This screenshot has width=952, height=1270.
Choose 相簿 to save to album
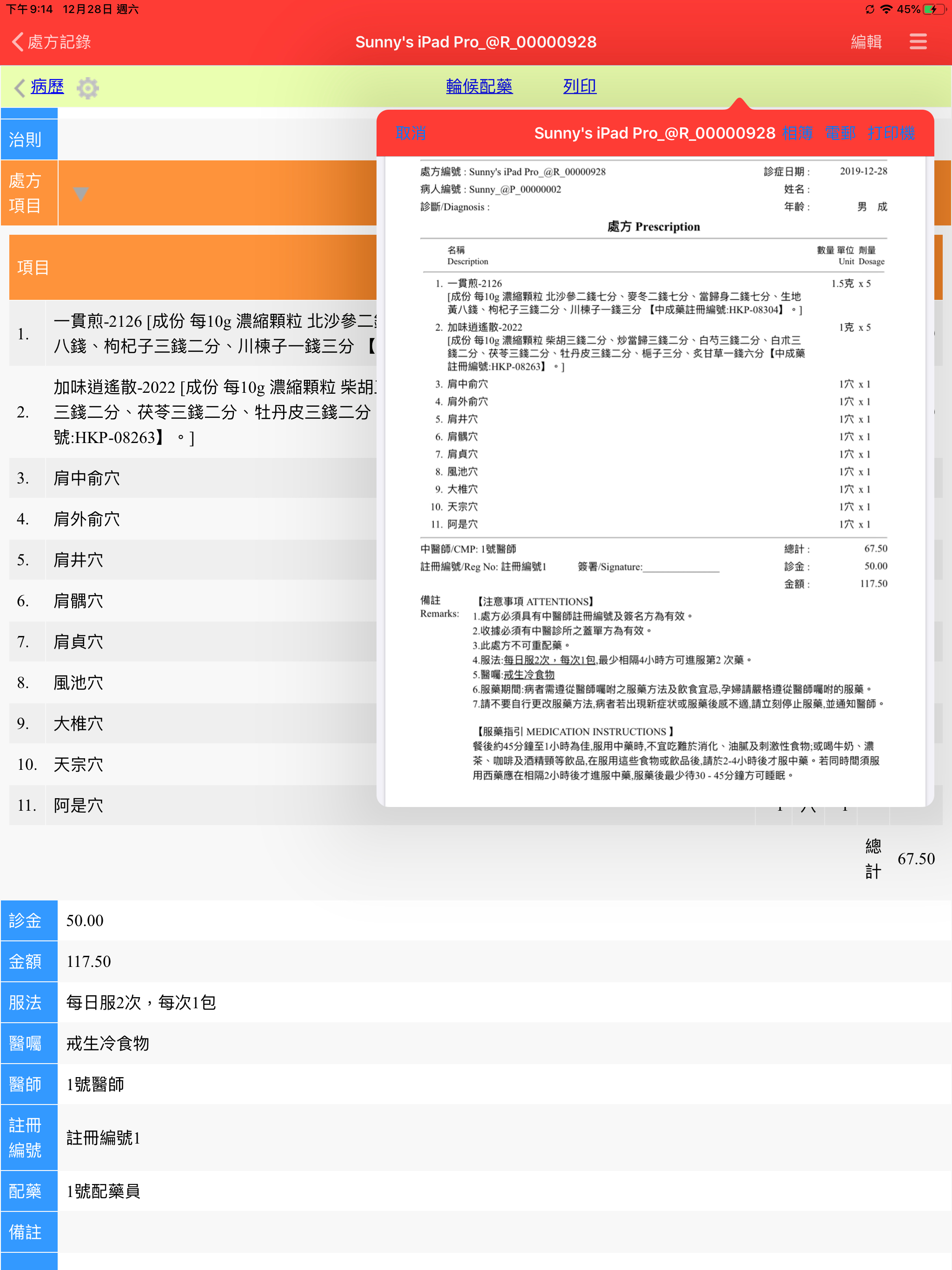pos(797,133)
